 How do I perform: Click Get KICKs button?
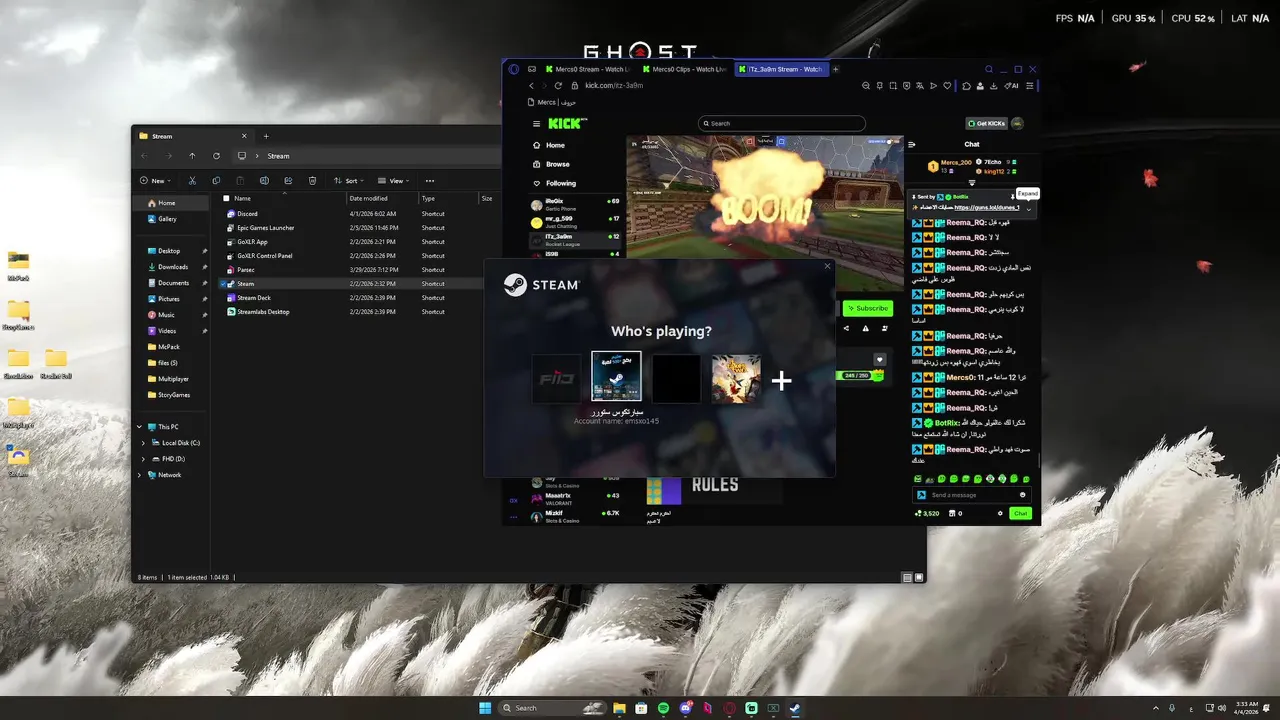(985, 123)
